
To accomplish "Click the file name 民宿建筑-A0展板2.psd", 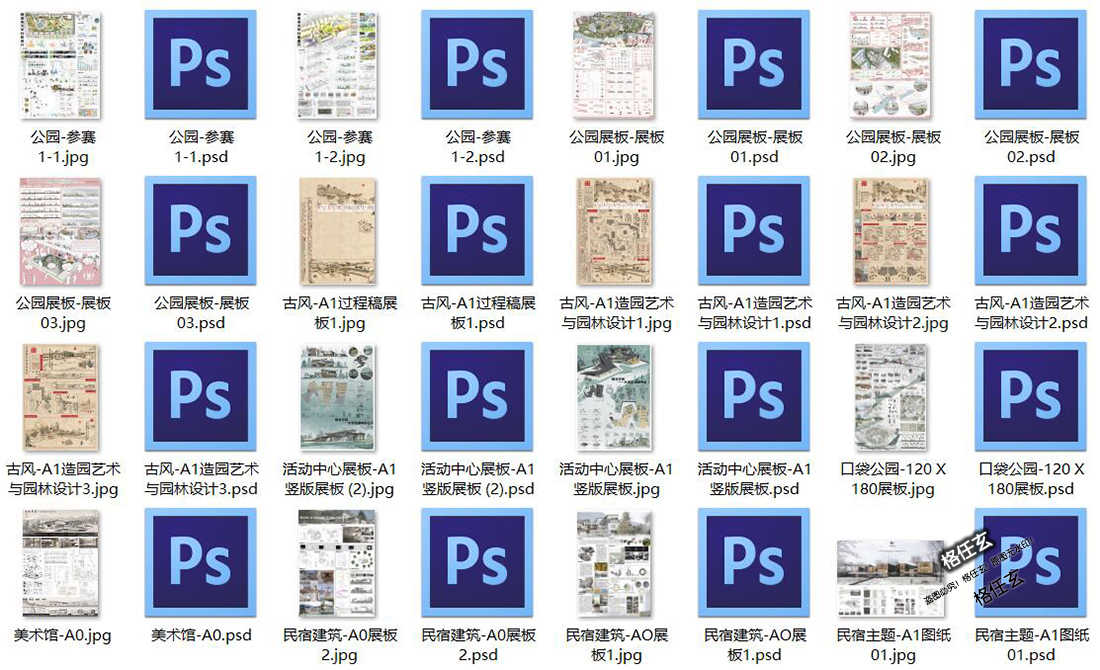I will pos(478,645).
